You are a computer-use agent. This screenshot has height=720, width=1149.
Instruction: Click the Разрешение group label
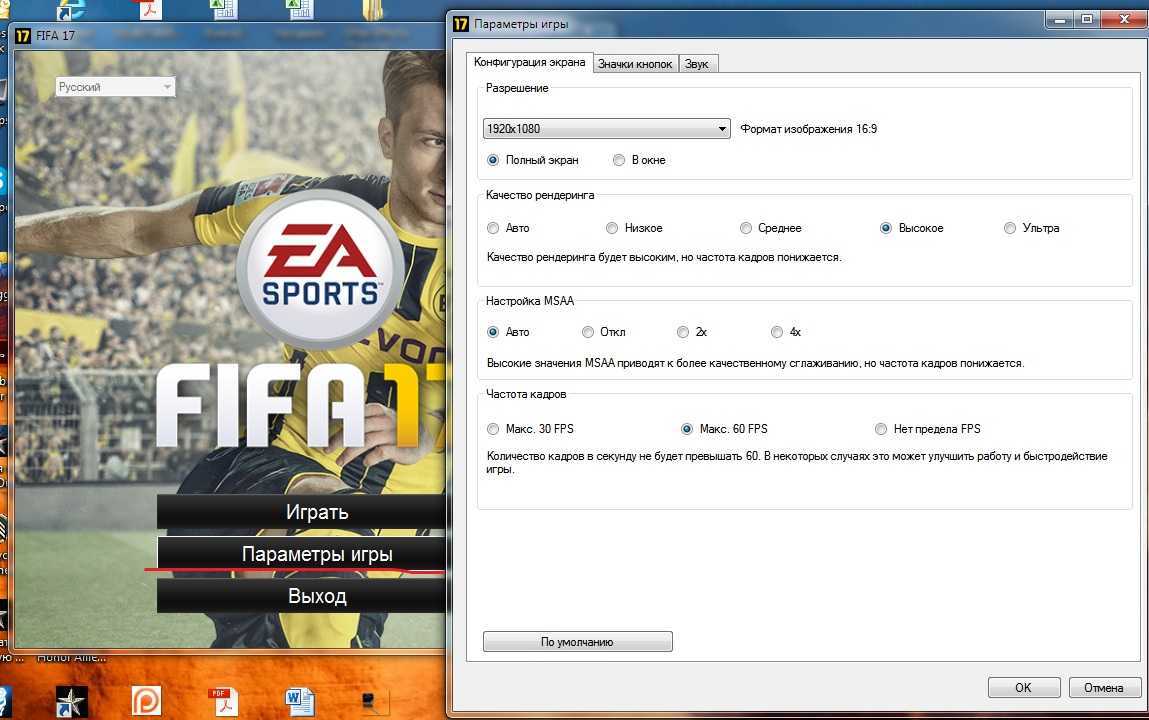pyautogui.click(x=517, y=88)
